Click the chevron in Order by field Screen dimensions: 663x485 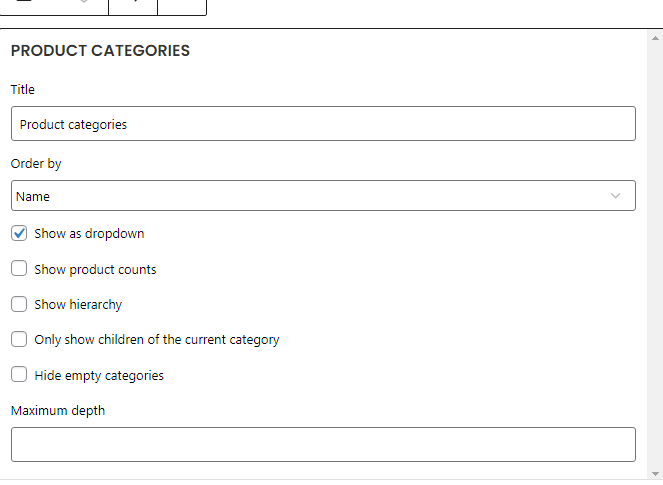[615, 196]
